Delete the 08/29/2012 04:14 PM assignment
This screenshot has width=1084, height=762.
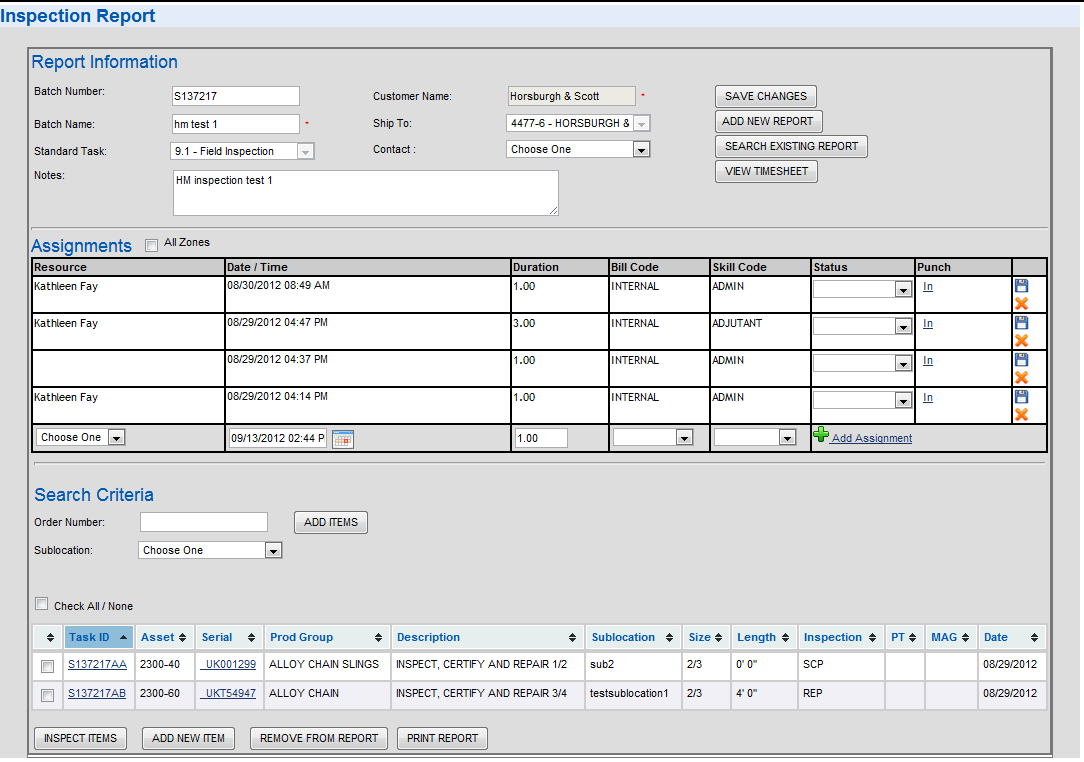click(1021, 414)
